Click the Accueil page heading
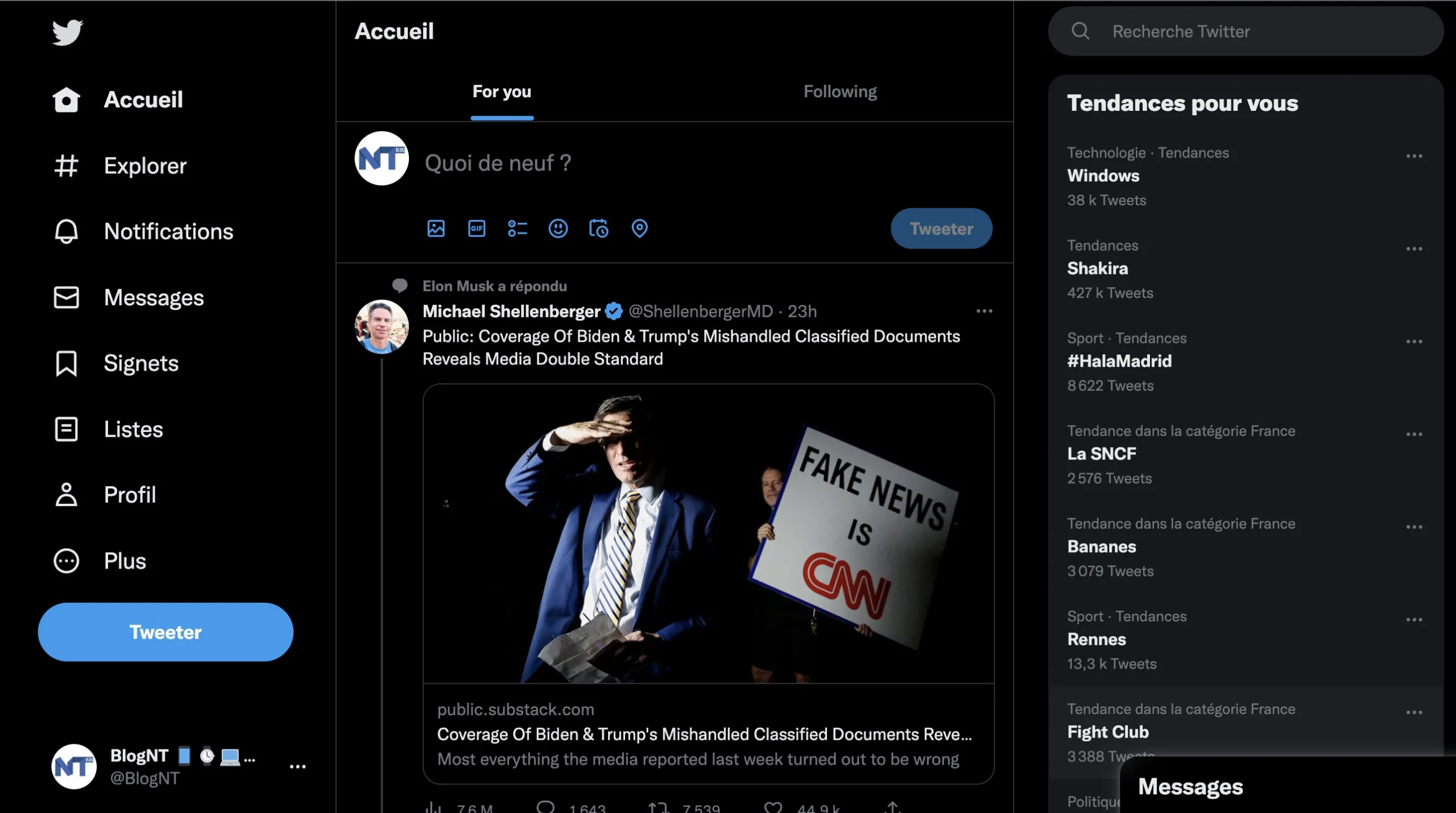The height and width of the screenshot is (813, 1456). tap(394, 31)
